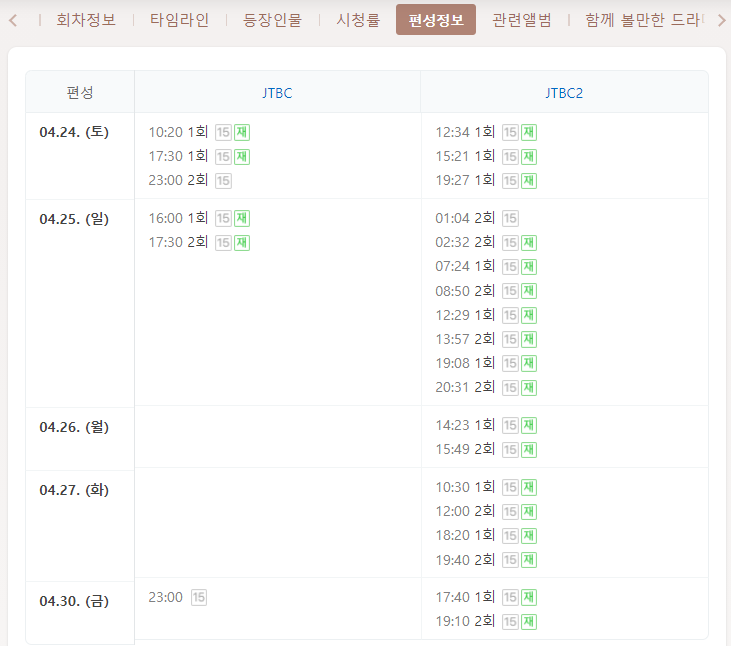731x646 pixels.
Task: Open the JTBC2 channel link
Action: 564,93
